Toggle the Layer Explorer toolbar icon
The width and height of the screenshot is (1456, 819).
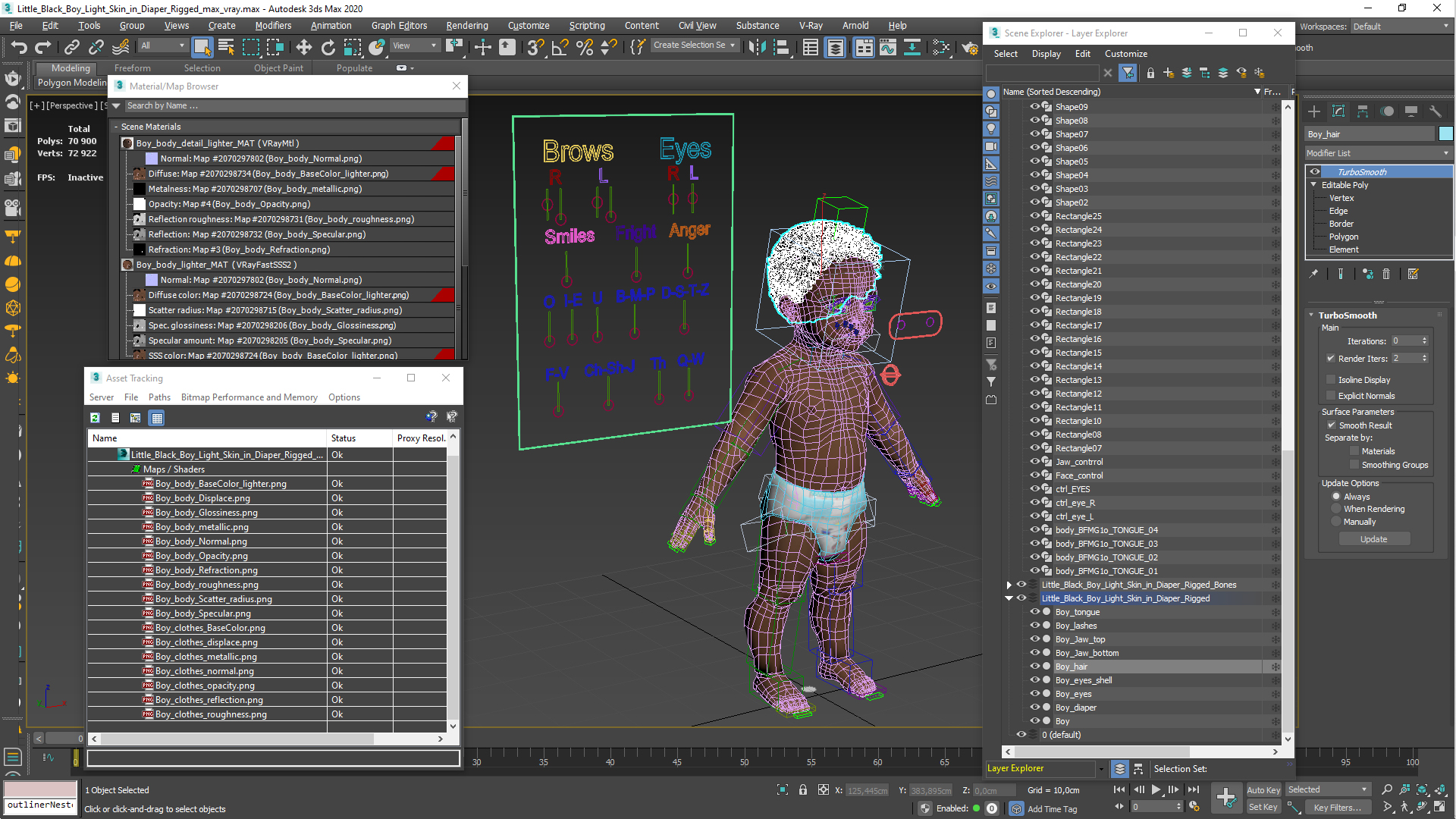point(835,47)
